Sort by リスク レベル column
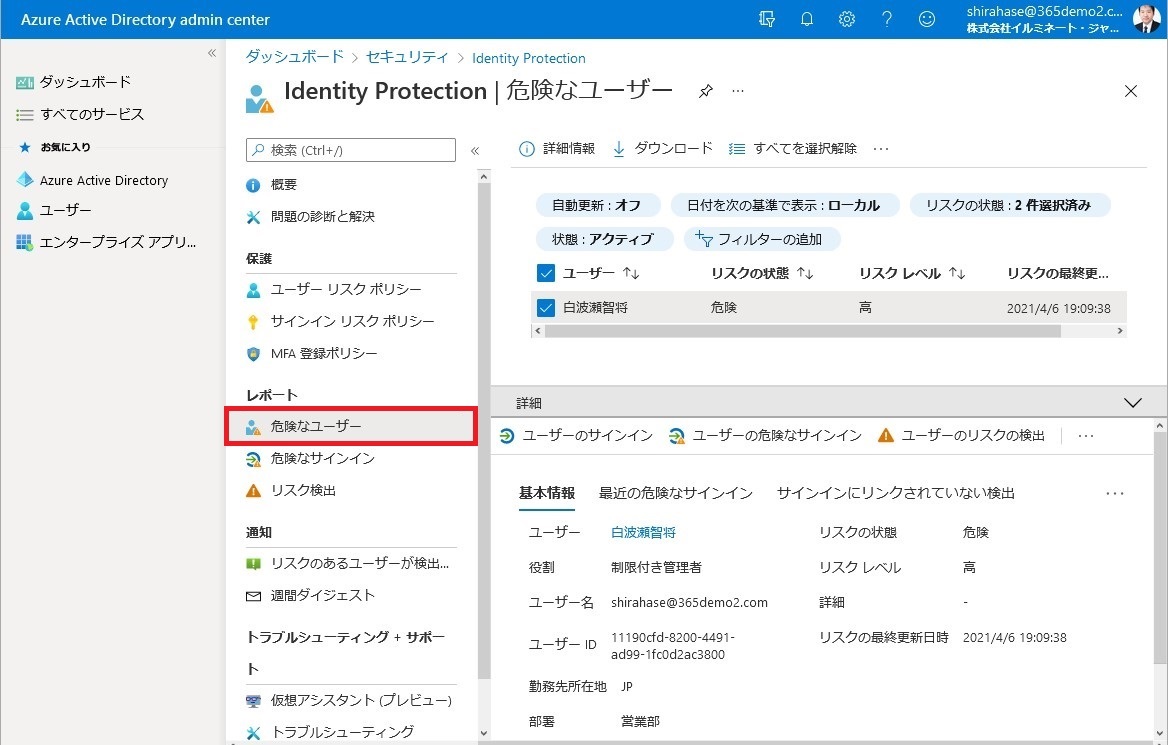 click(912, 273)
